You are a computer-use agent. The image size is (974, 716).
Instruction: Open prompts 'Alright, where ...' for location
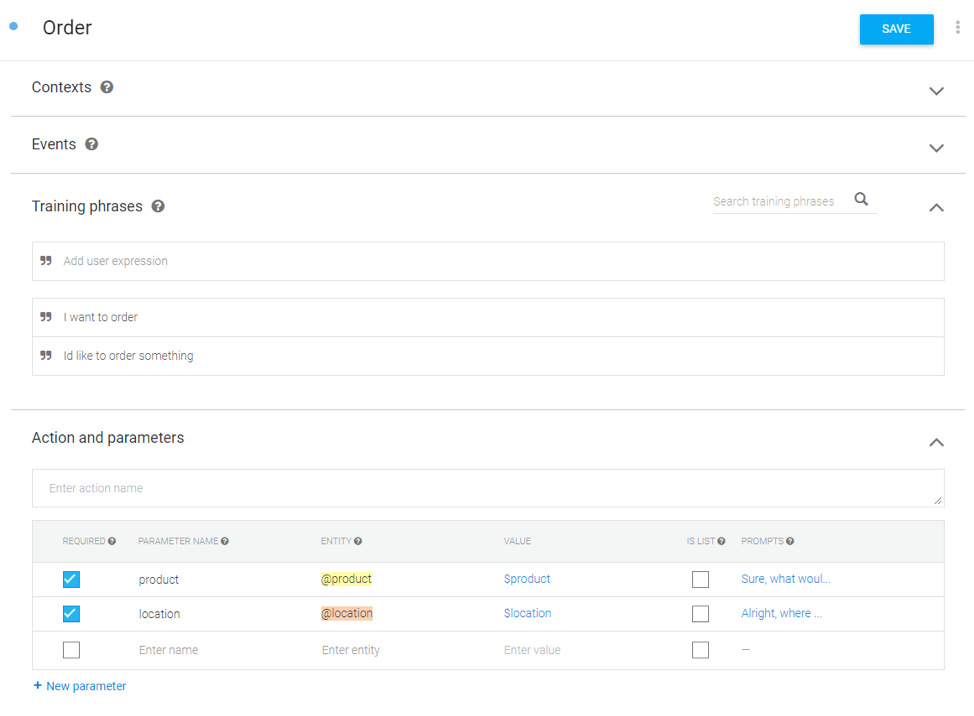click(781, 613)
